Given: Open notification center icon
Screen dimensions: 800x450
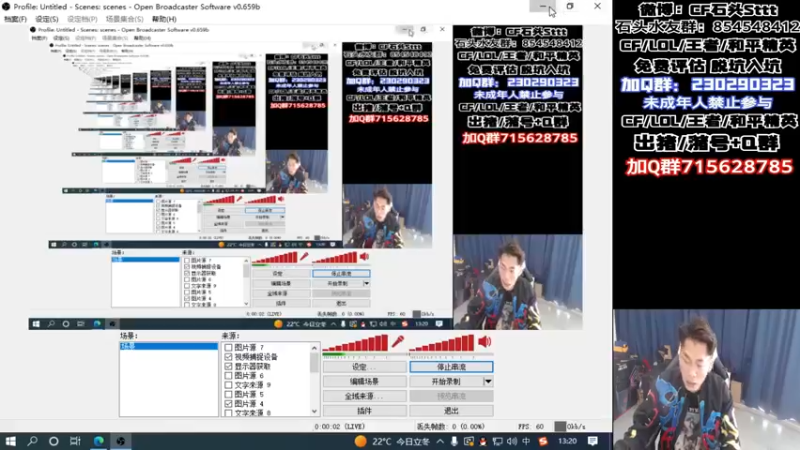Looking at the screenshot, I should pyautogui.click(x=592, y=441).
